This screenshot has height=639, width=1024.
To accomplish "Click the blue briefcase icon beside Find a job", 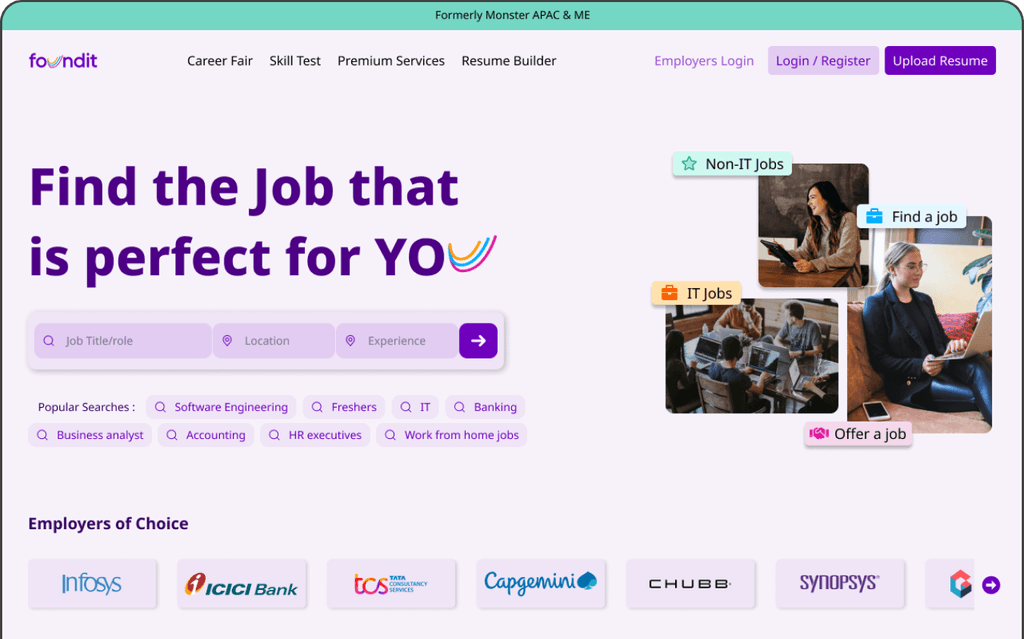I will click(874, 216).
